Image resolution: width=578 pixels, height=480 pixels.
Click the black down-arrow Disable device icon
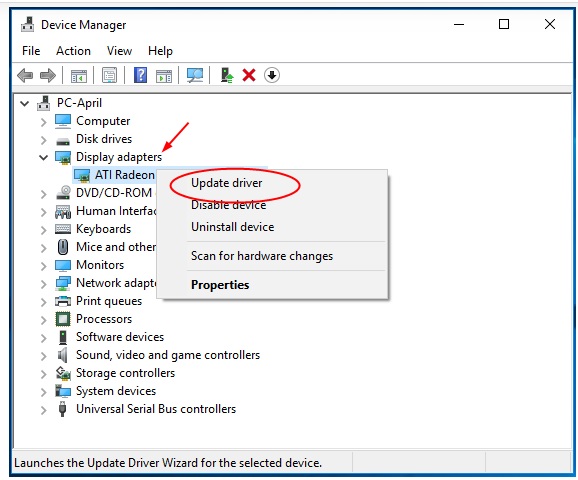point(272,75)
